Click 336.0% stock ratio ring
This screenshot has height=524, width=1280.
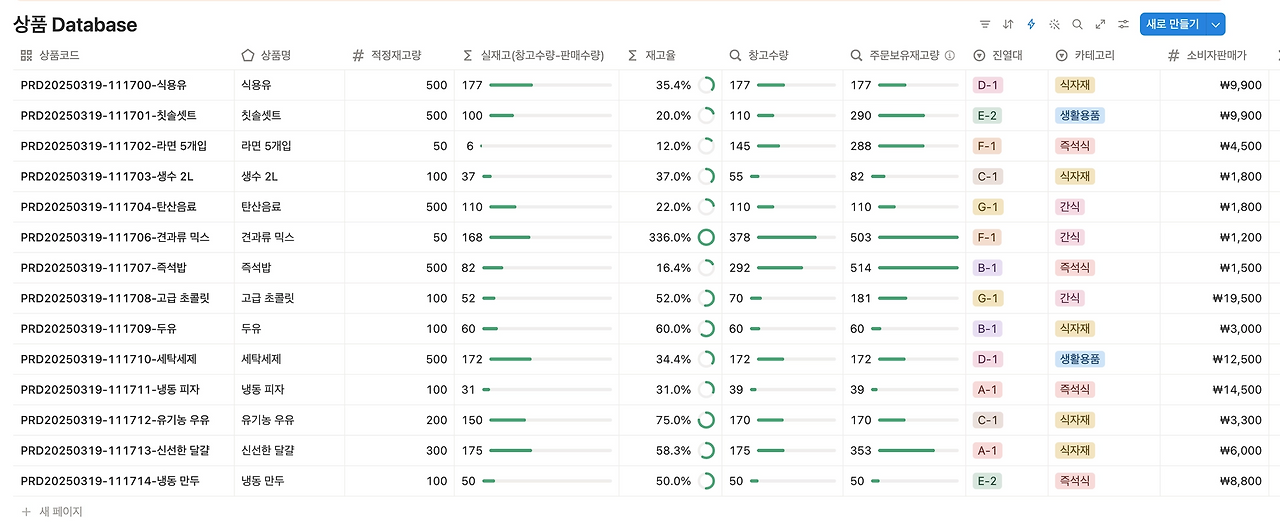click(x=706, y=237)
